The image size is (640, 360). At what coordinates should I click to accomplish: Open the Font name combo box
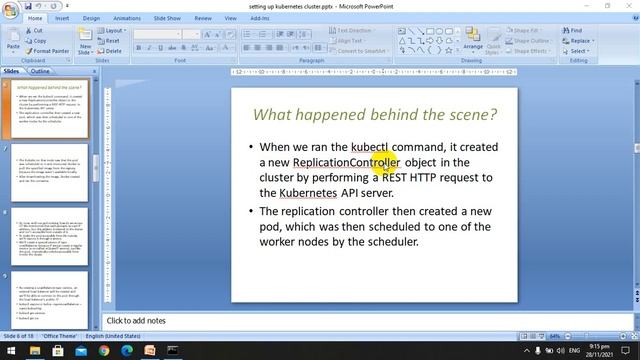tap(157, 35)
